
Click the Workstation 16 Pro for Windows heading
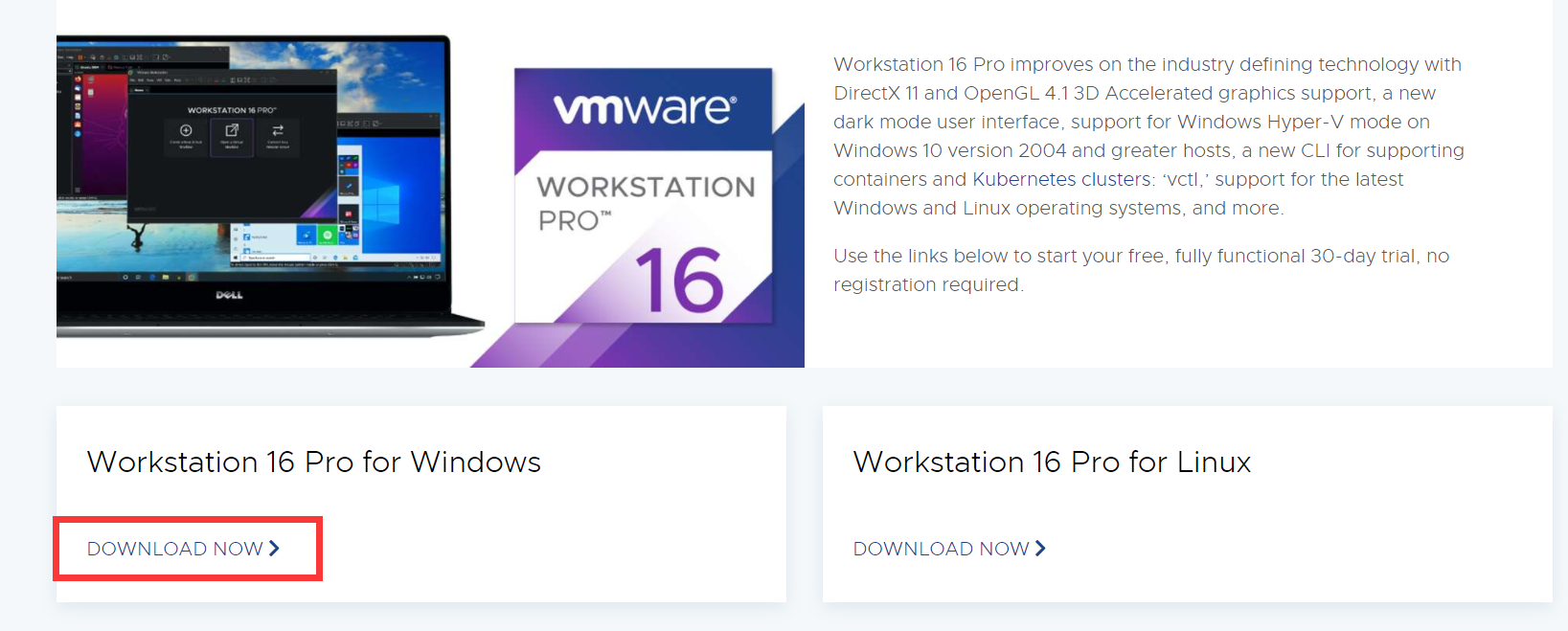click(x=314, y=462)
